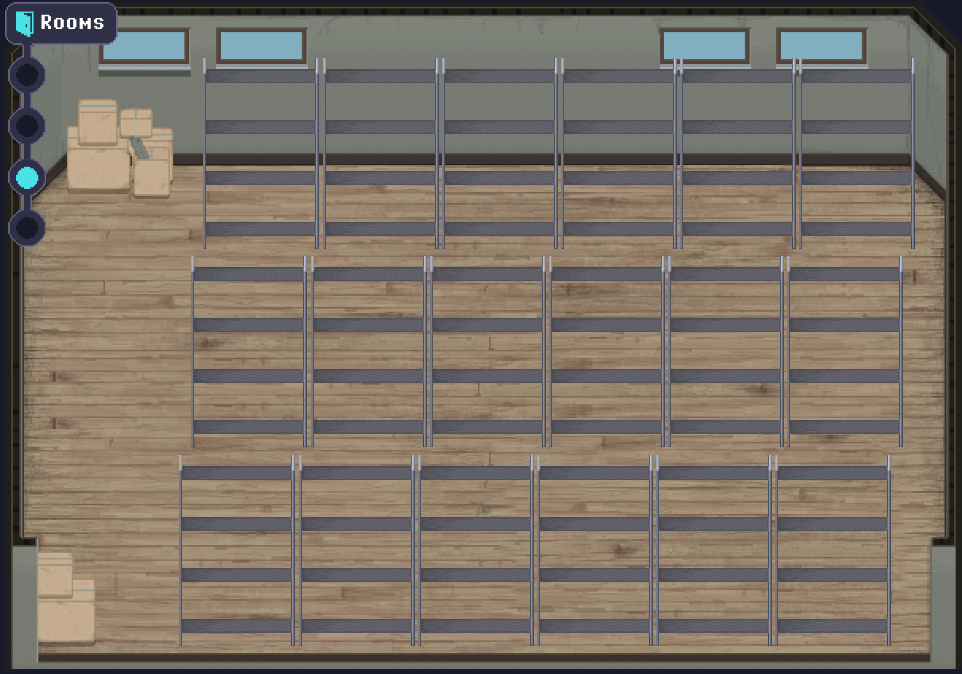Select the fourth room dot
Viewport: 962px width, 674px height.
pyautogui.click(x=27, y=228)
